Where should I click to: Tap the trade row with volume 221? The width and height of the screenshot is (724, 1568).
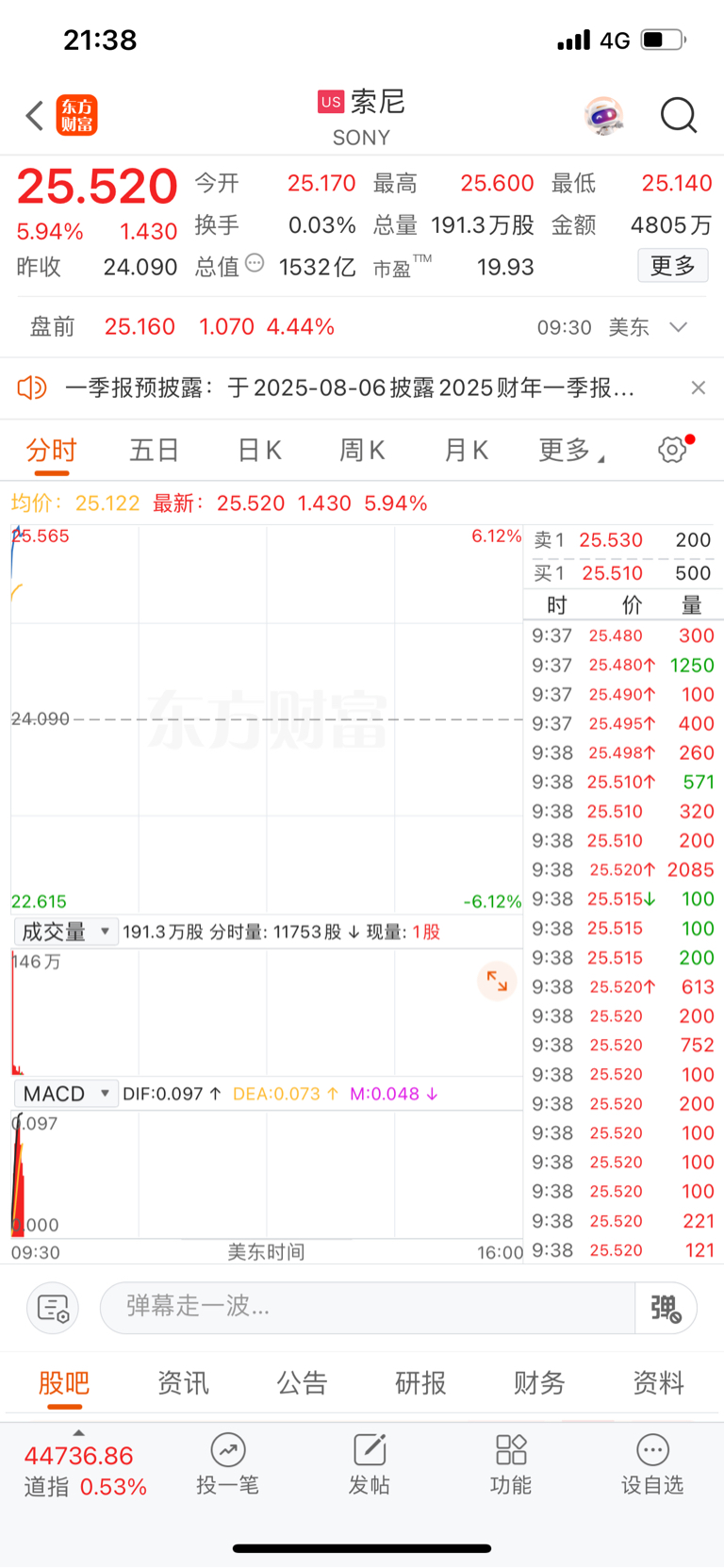click(622, 1221)
